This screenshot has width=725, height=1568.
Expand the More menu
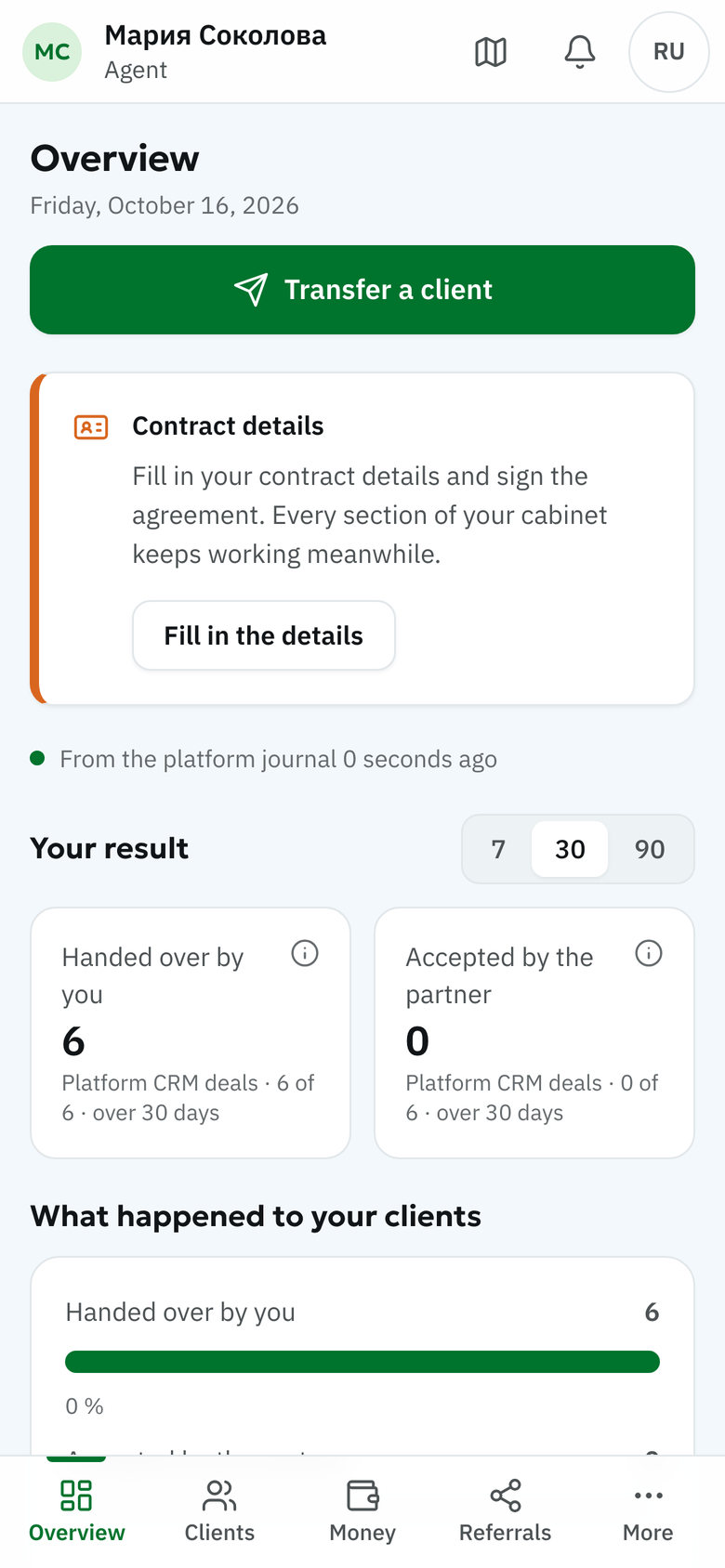pyautogui.click(x=648, y=1512)
